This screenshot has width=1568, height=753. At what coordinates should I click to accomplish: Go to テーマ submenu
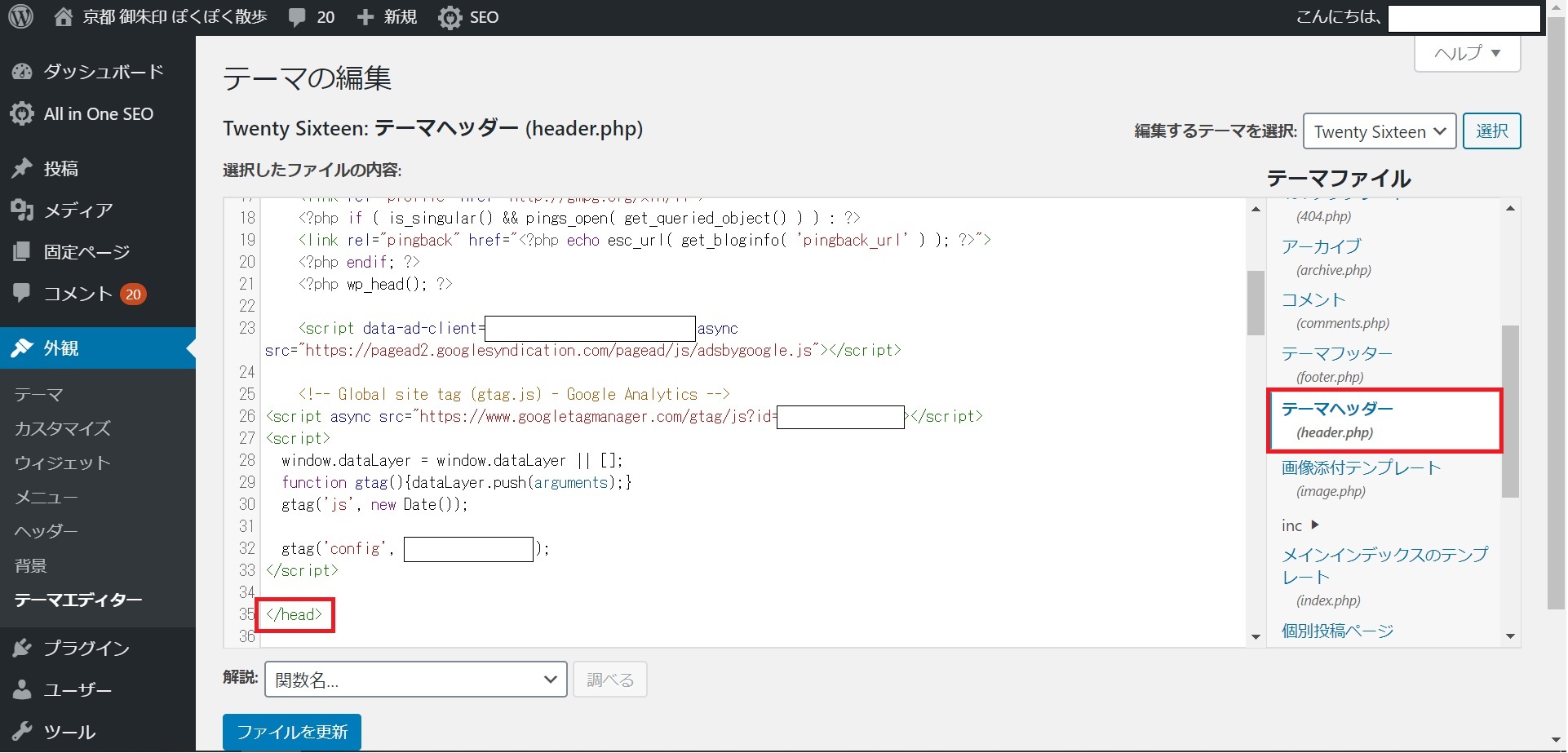point(38,395)
